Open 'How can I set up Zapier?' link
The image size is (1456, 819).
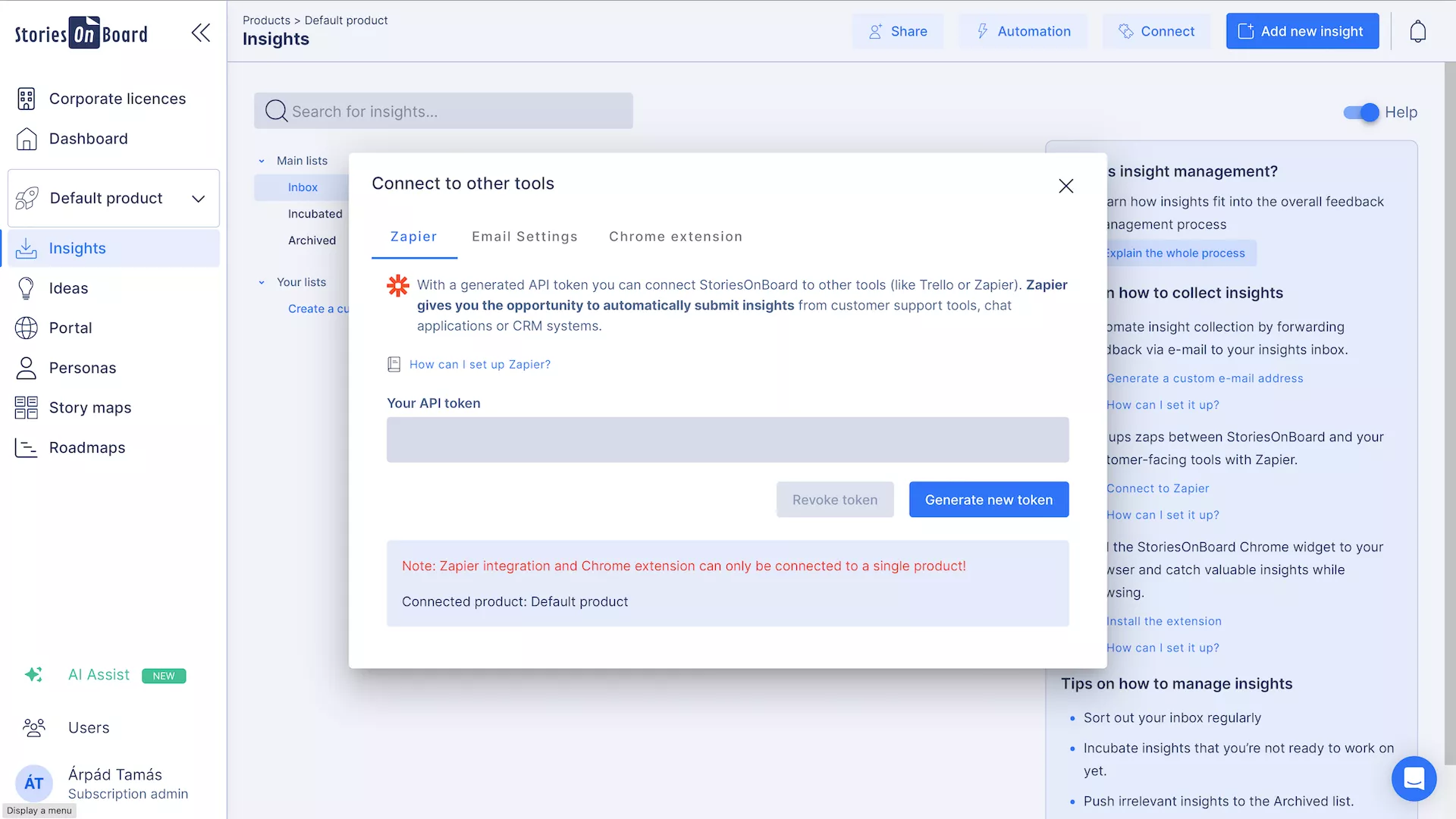point(479,365)
